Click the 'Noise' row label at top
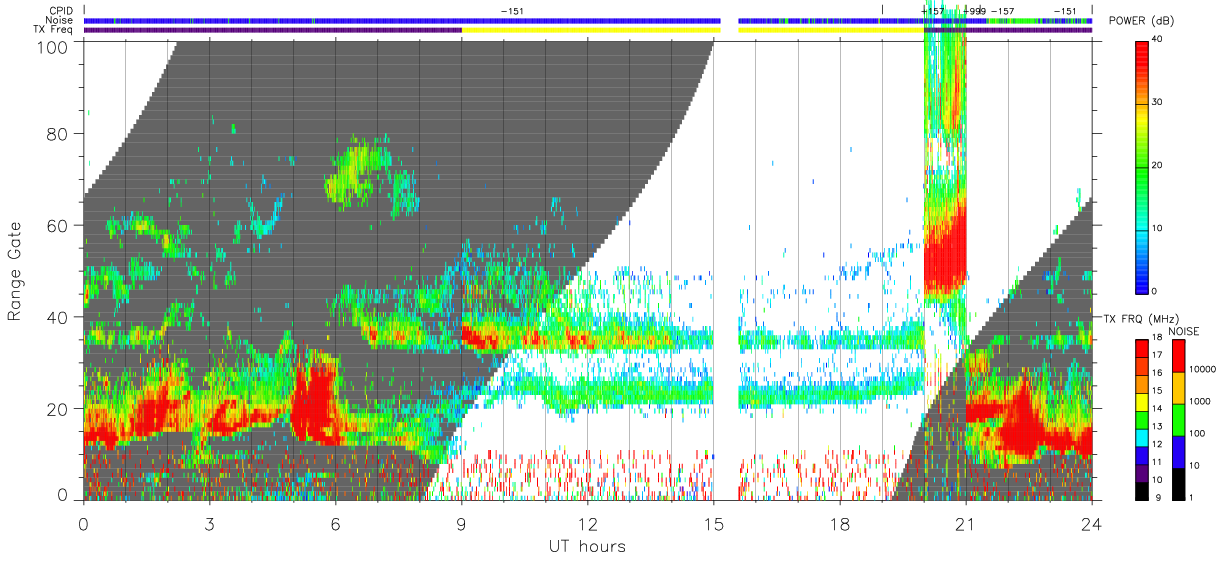Viewport: 1228px width, 567px height. coord(60,20)
